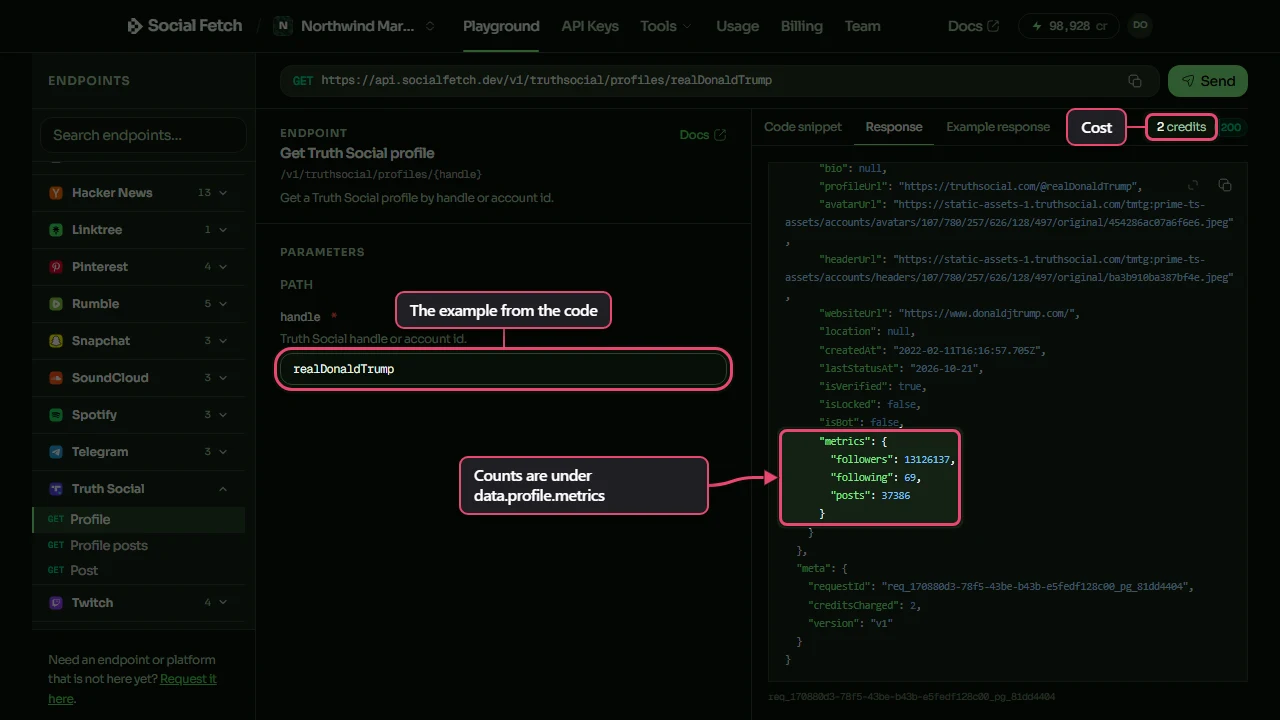Select the Profile posts endpoint
The image size is (1280, 720).
pos(139,546)
